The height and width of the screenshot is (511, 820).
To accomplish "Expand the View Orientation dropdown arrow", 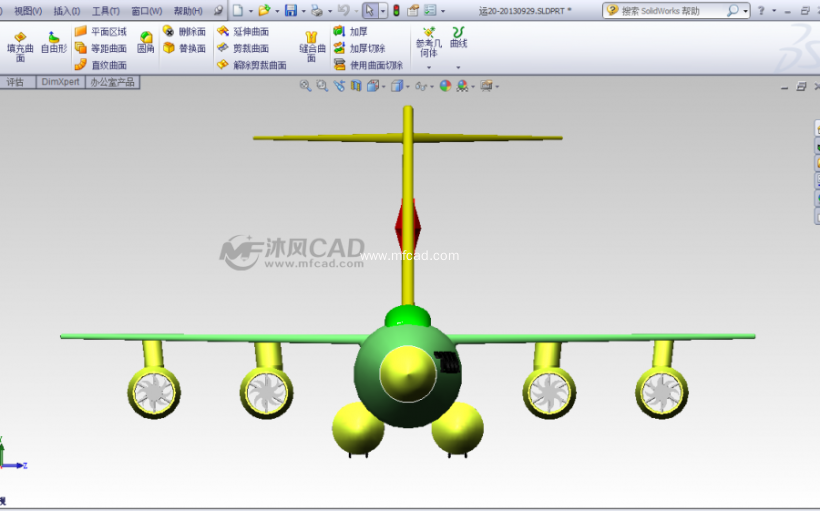I will [383, 87].
